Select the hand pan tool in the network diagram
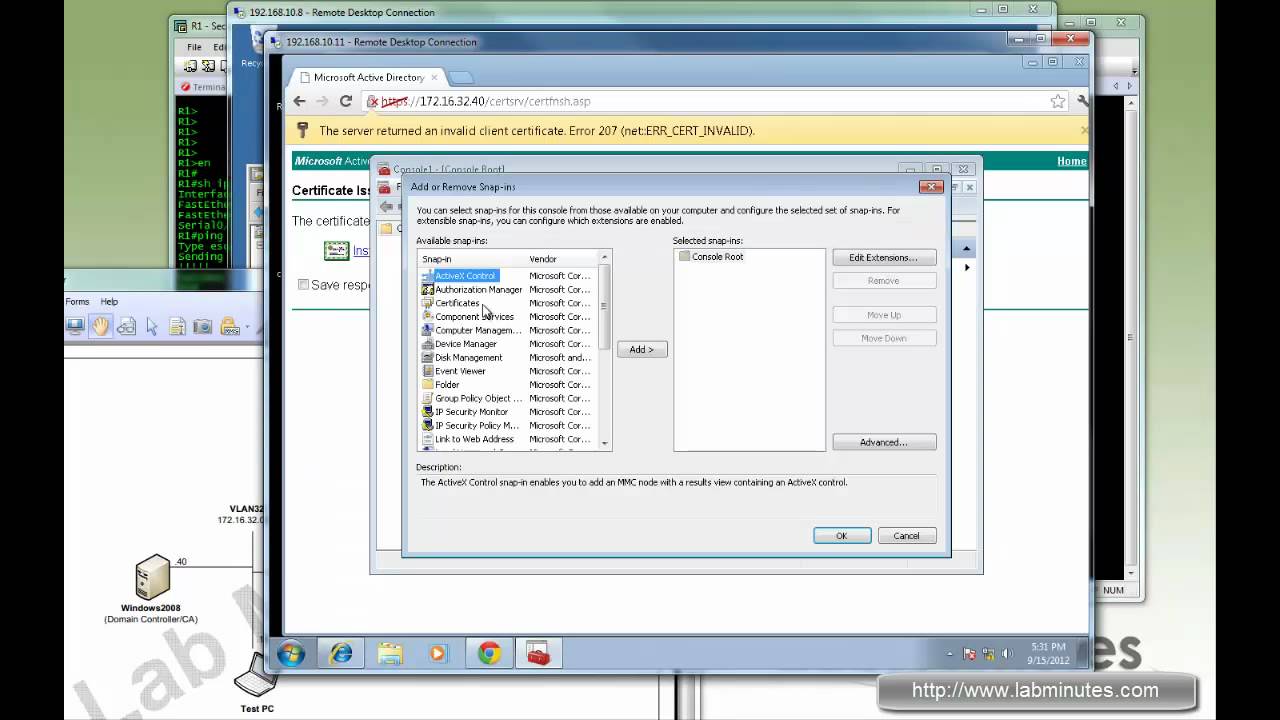 tap(100, 326)
